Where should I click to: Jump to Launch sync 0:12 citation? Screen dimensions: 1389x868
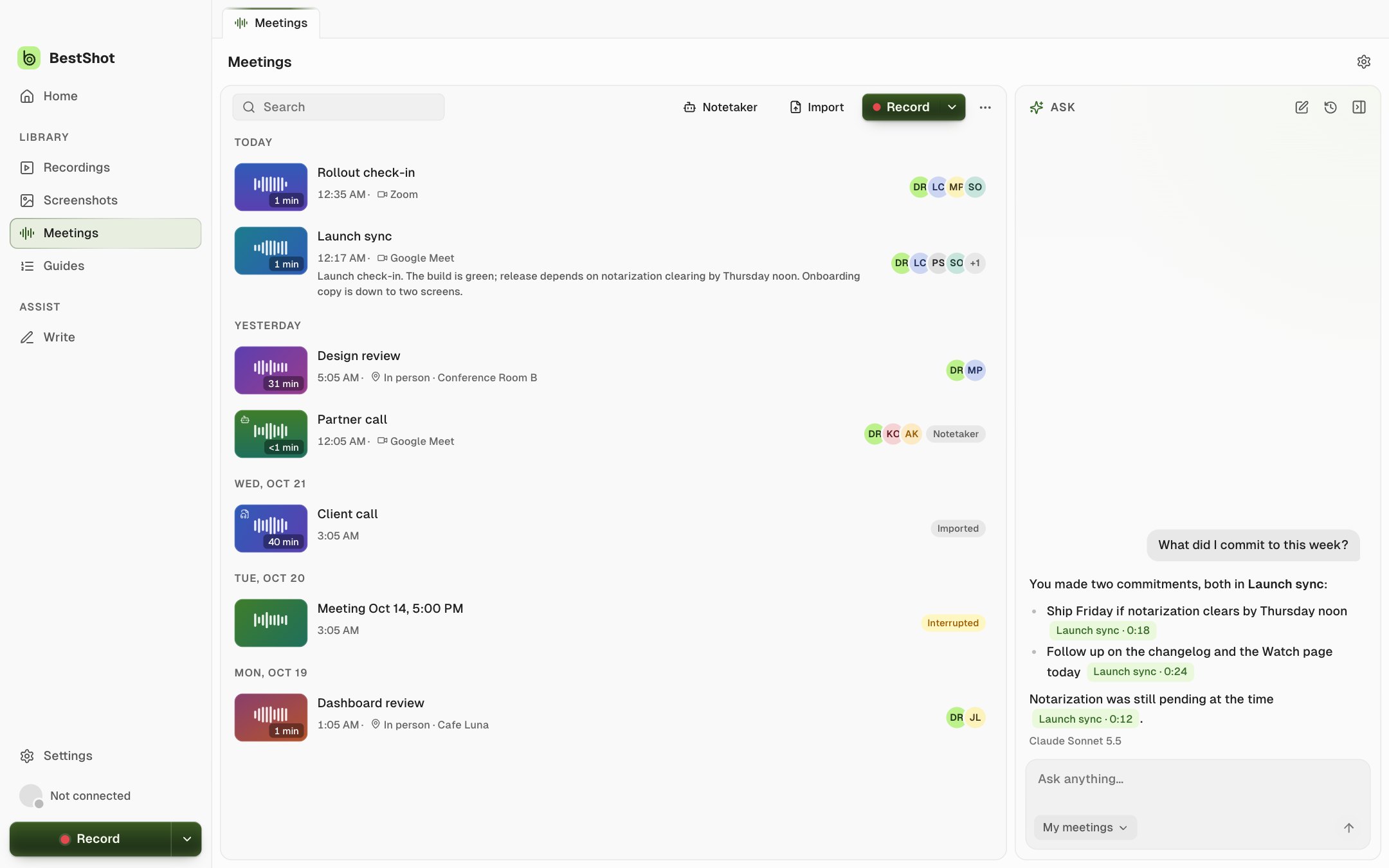pos(1085,719)
